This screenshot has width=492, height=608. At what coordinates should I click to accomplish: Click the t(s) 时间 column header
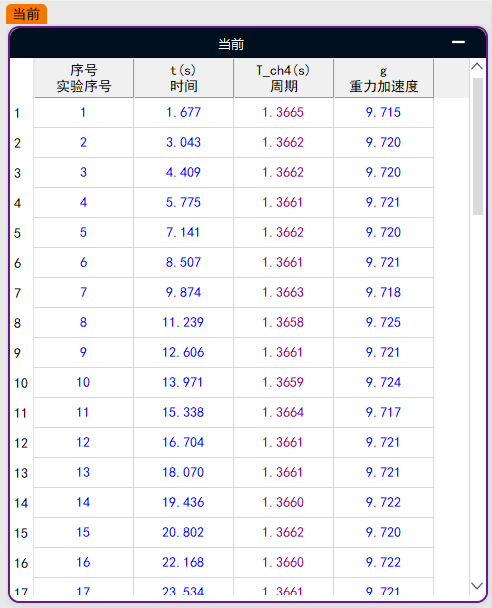[x=183, y=78]
